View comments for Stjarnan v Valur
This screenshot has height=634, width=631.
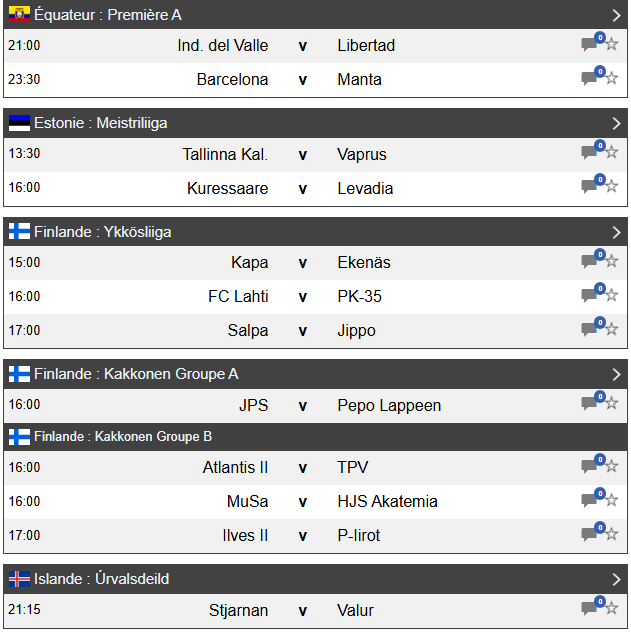[x=590, y=609]
